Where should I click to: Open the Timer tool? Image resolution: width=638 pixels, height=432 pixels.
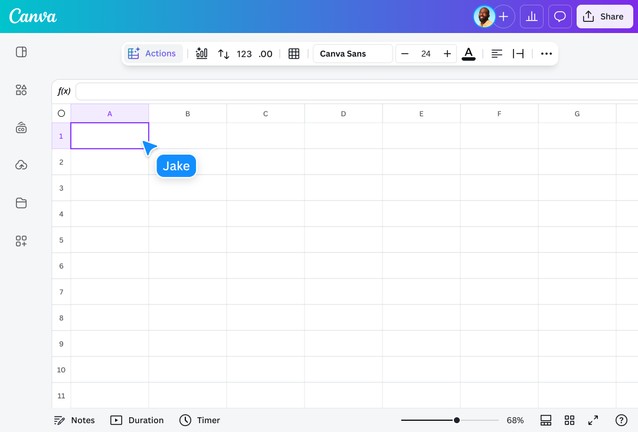click(x=200, y=420)
